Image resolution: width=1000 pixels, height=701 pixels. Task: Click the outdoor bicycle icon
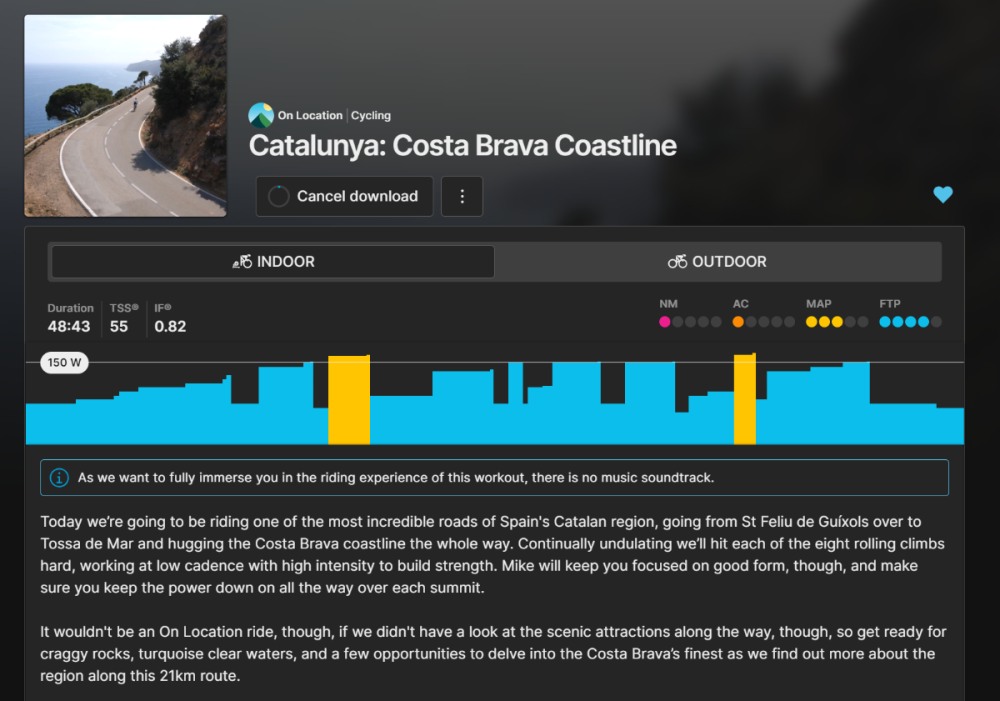point(678,262)
